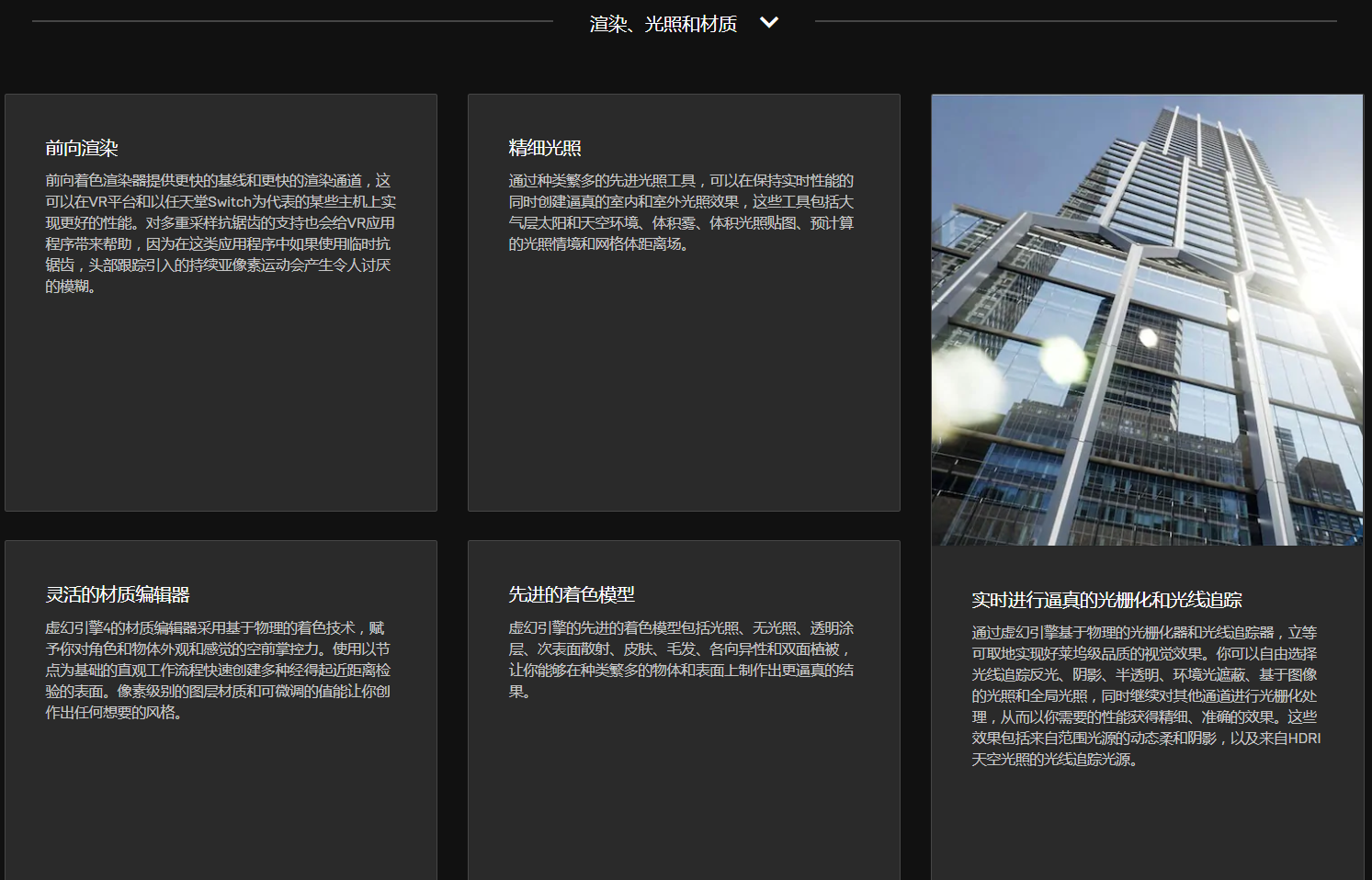Click the 渲染、光照和材质 section heading
Image resolution: width=1372 pixels, height=880 pixels.
point(663,24)
